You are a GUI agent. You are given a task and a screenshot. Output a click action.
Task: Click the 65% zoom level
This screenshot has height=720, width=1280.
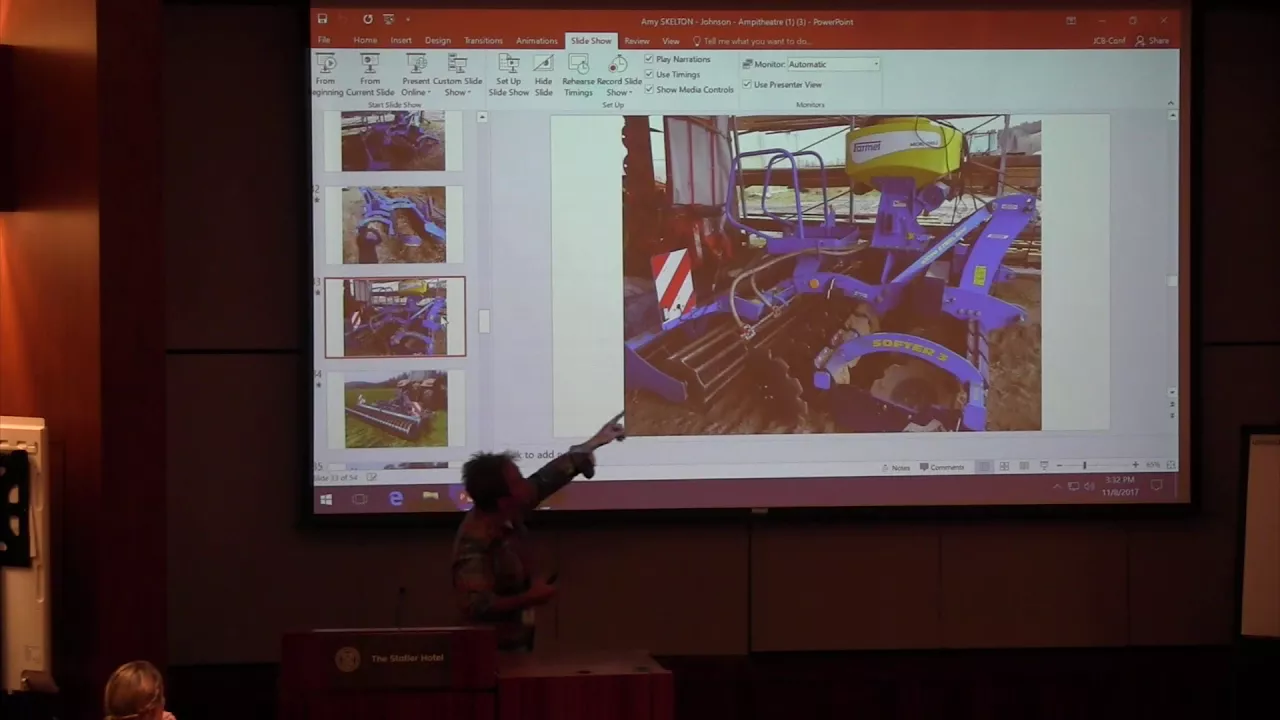point(1152,465)
